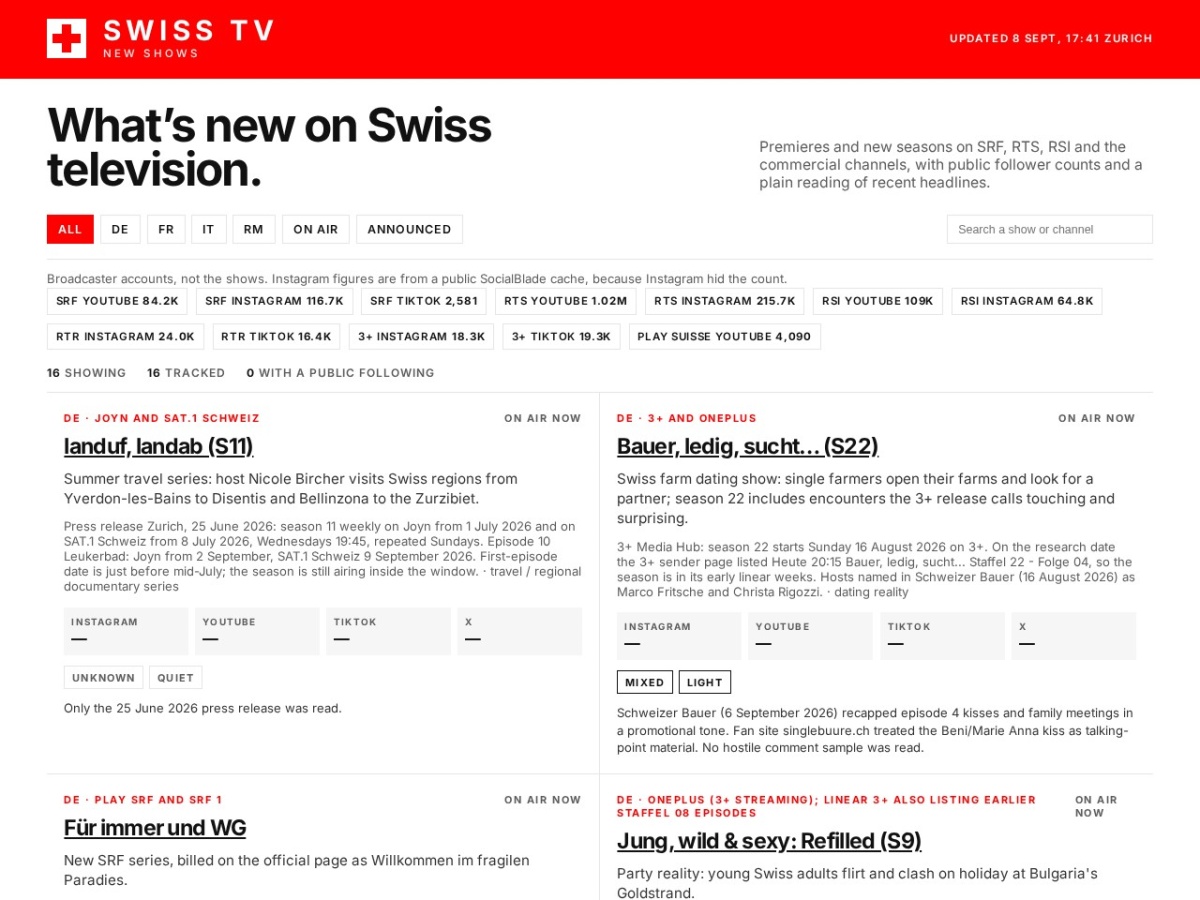The height and width of the screenshot is (900, 1200).
Task: Click the '16 SHOWING' counter
Action: tap(87, 373)
